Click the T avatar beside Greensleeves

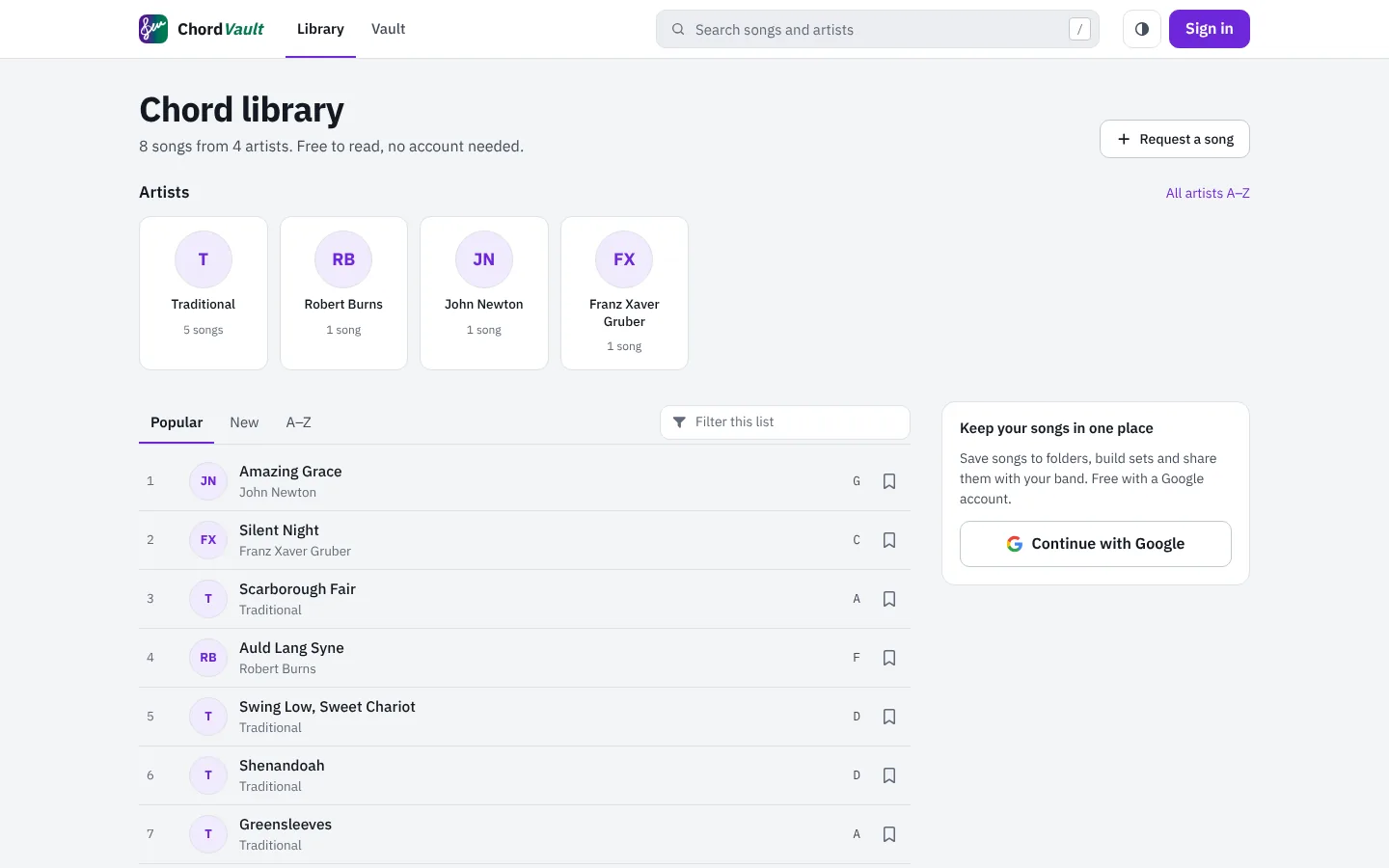(x=208, y=834)
